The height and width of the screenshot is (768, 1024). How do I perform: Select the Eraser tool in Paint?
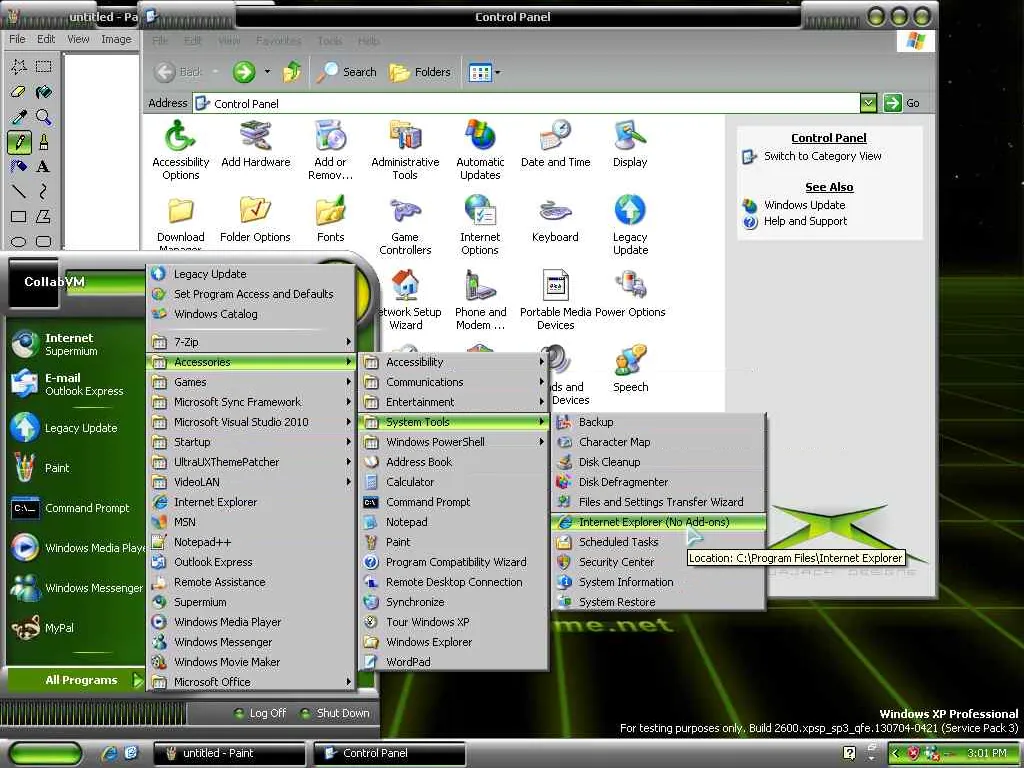(x=19, y=91)
